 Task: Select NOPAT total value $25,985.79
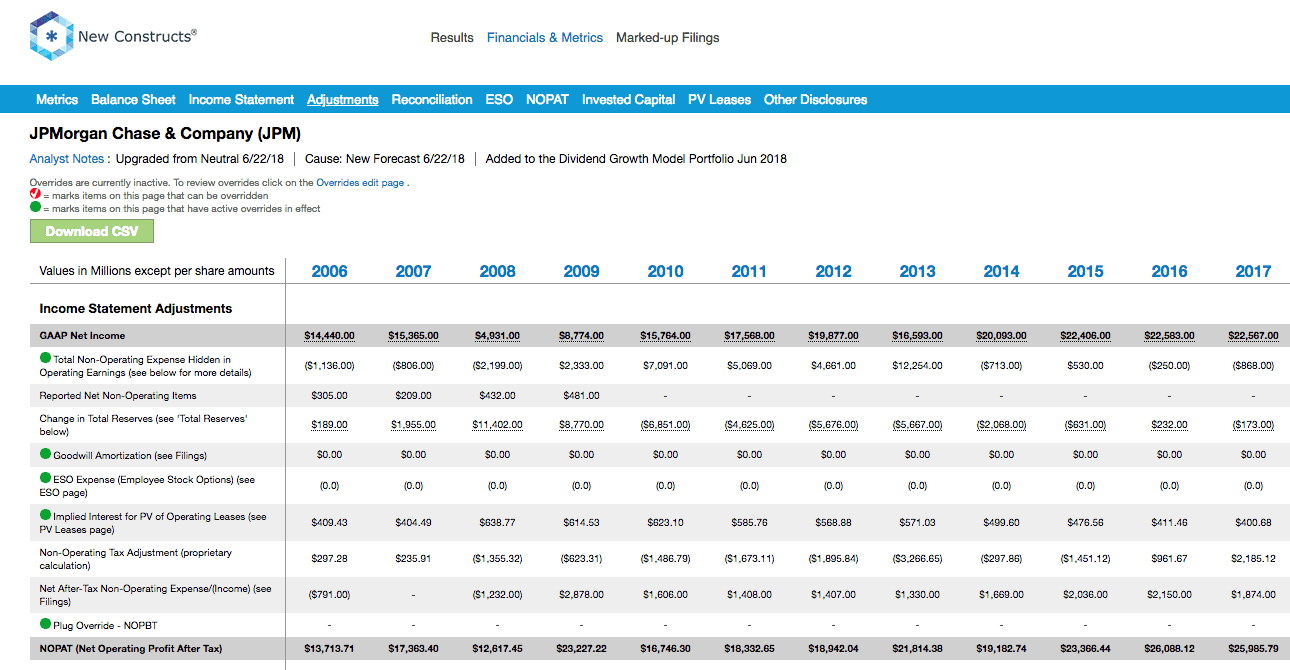pos(1254,649)
